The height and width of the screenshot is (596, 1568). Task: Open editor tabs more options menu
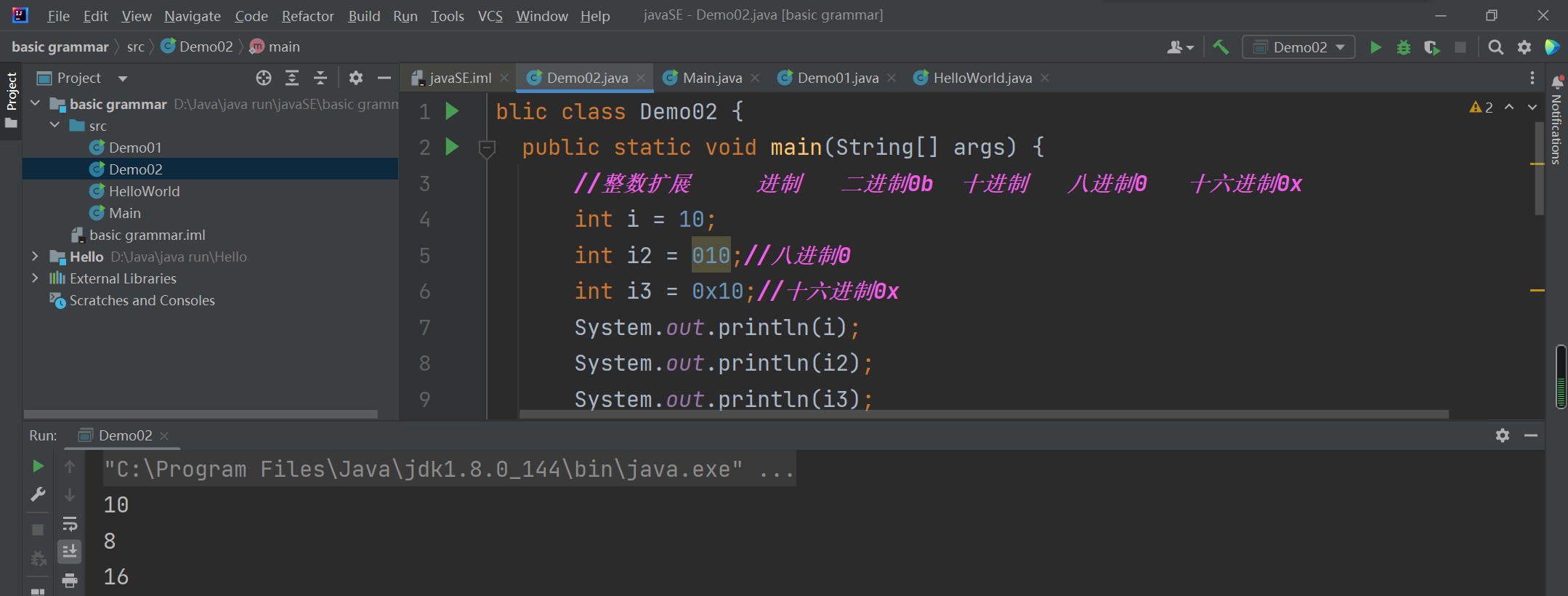[1532, 78]
